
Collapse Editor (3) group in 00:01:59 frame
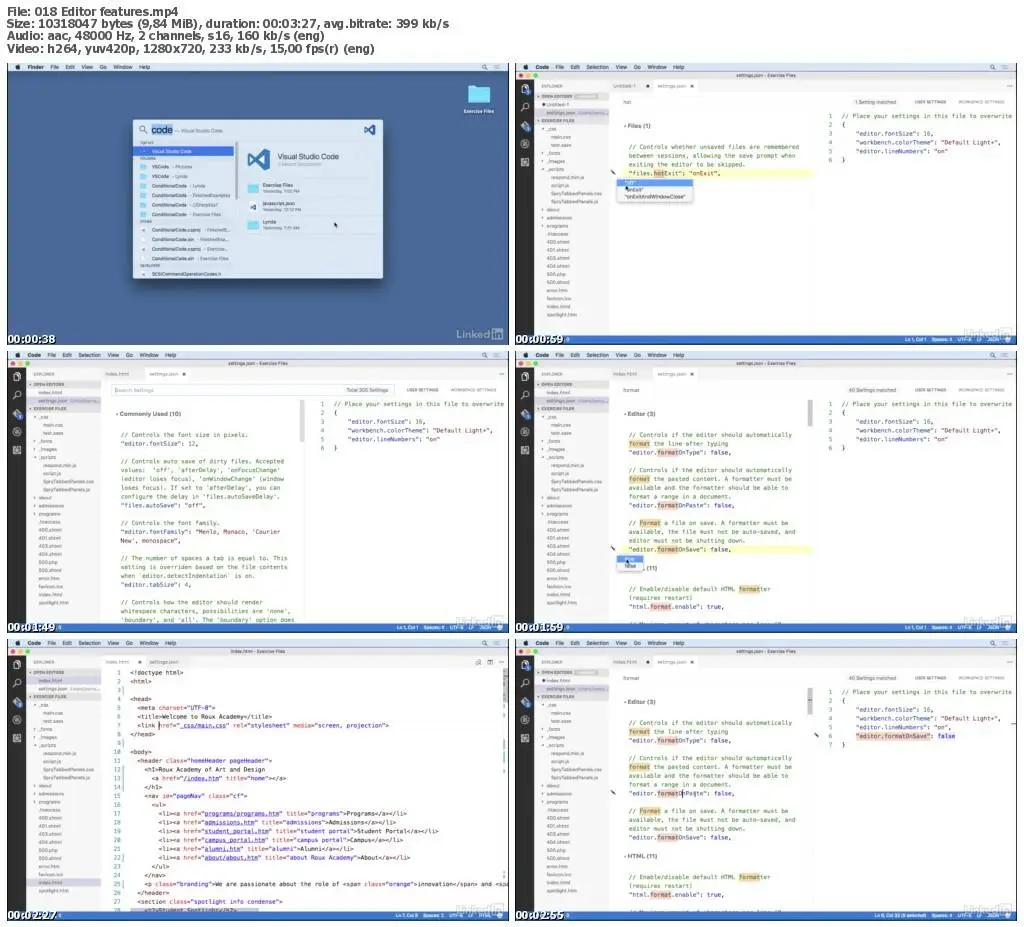click(640, 414)
